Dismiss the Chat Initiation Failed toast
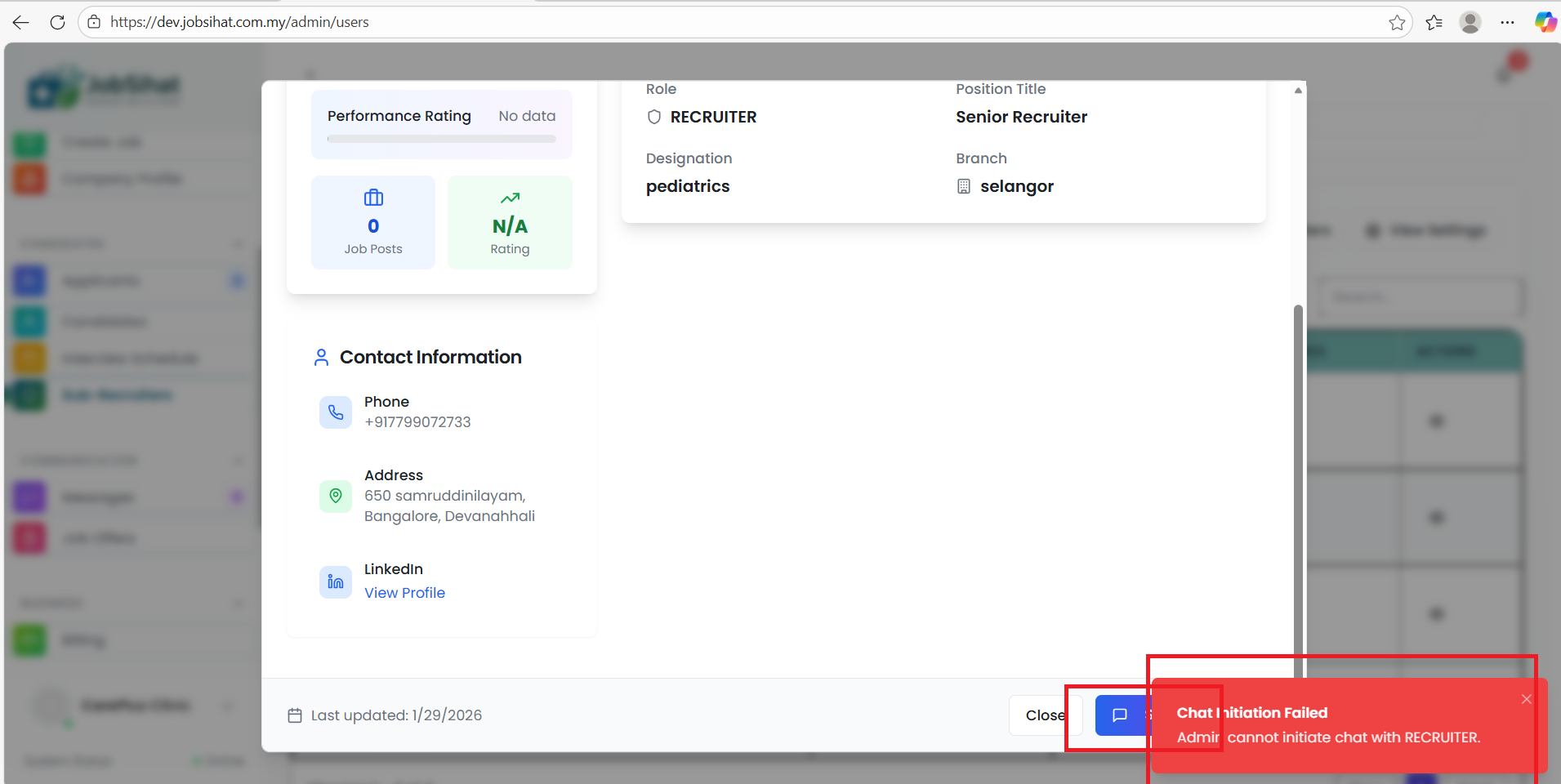 (x=1526, y=699)
